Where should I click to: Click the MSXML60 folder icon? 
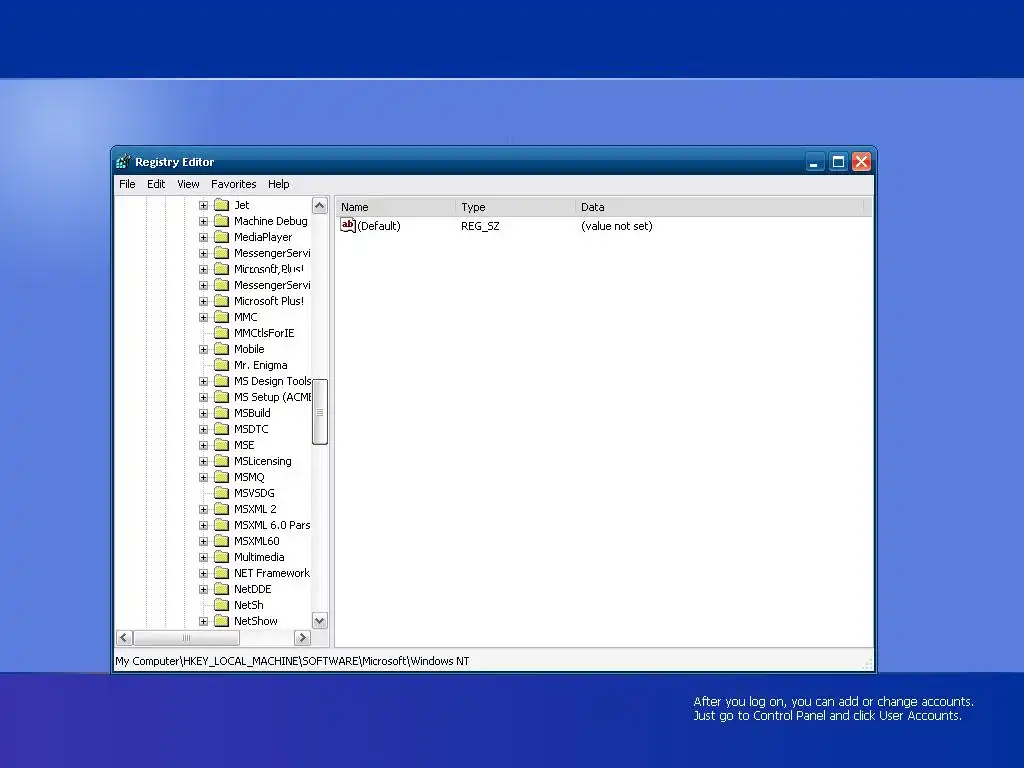click(x=222, y=541)
